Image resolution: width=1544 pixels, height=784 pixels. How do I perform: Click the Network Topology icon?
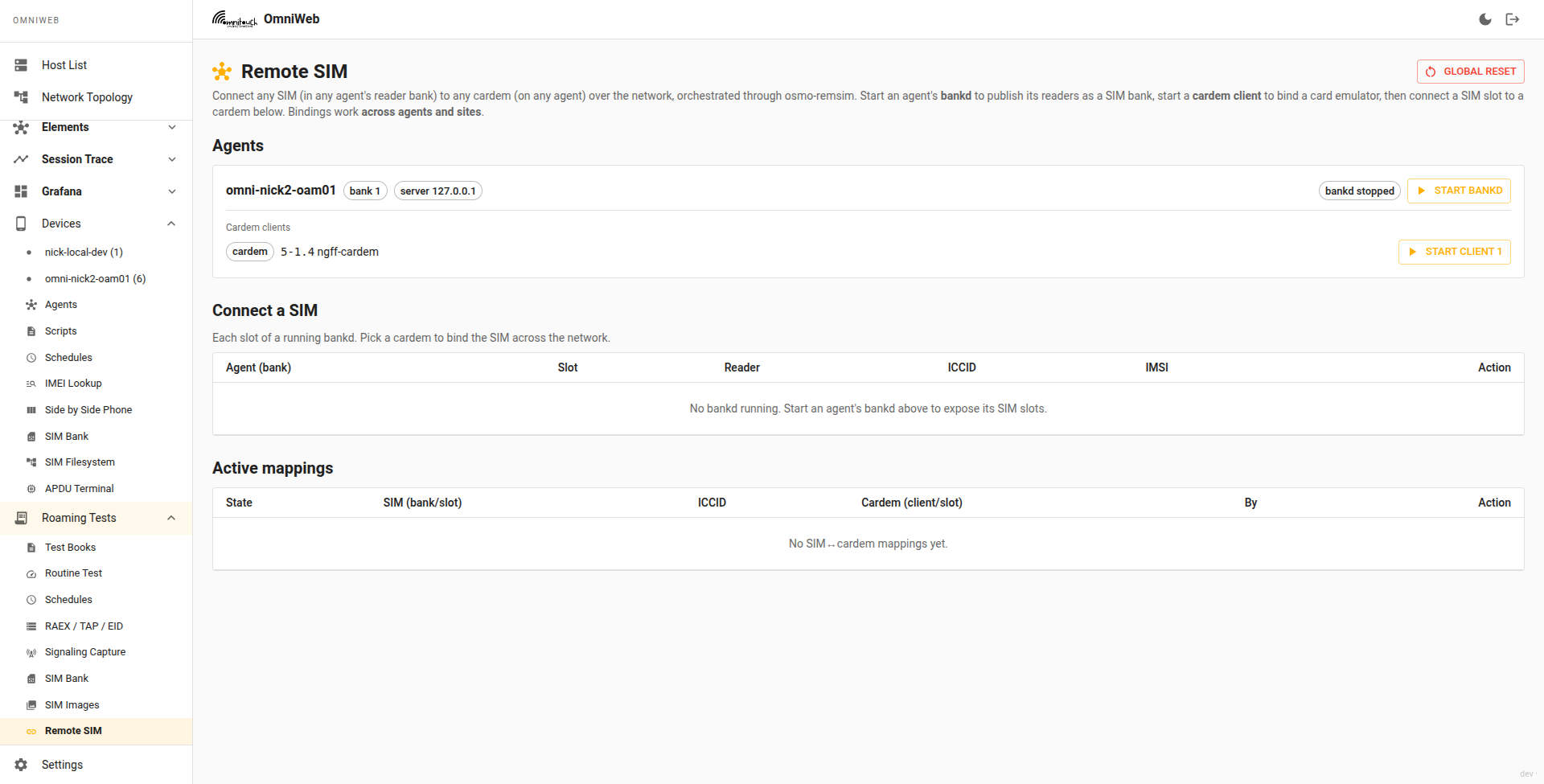tap(21, 97)
